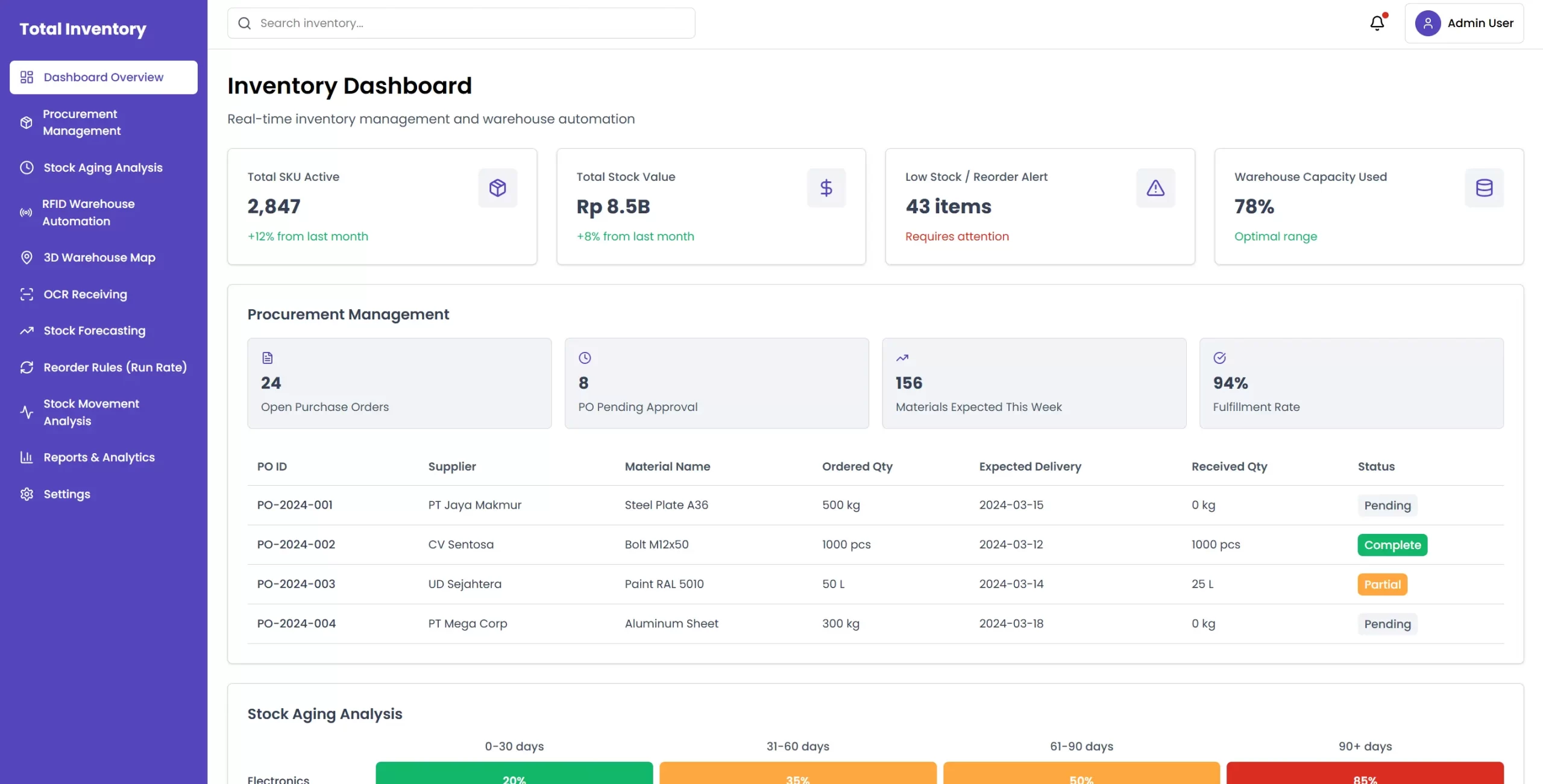Open the OCR Receiving scan icon
The image size is (1543, 784).
(27, 294)
